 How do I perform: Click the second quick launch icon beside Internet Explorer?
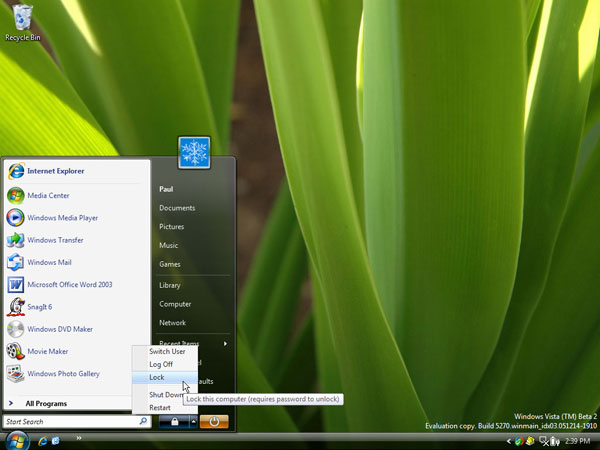point(55,441)
